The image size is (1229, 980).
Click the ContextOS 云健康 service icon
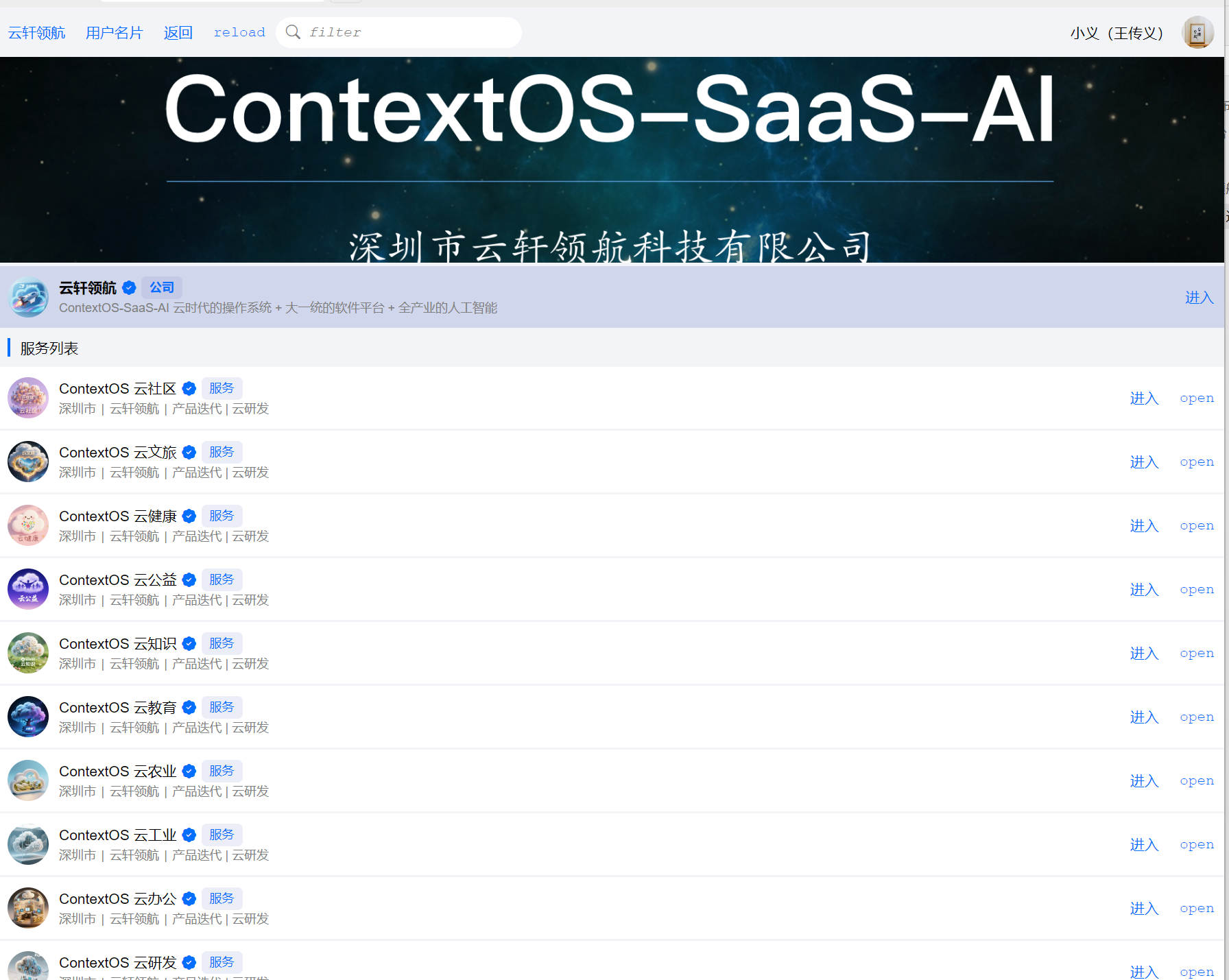28,525
